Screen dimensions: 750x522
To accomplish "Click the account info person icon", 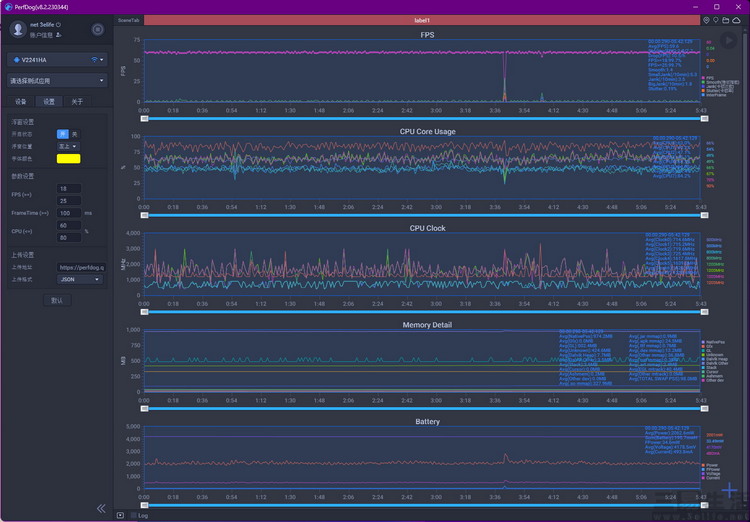I will 59,35.
